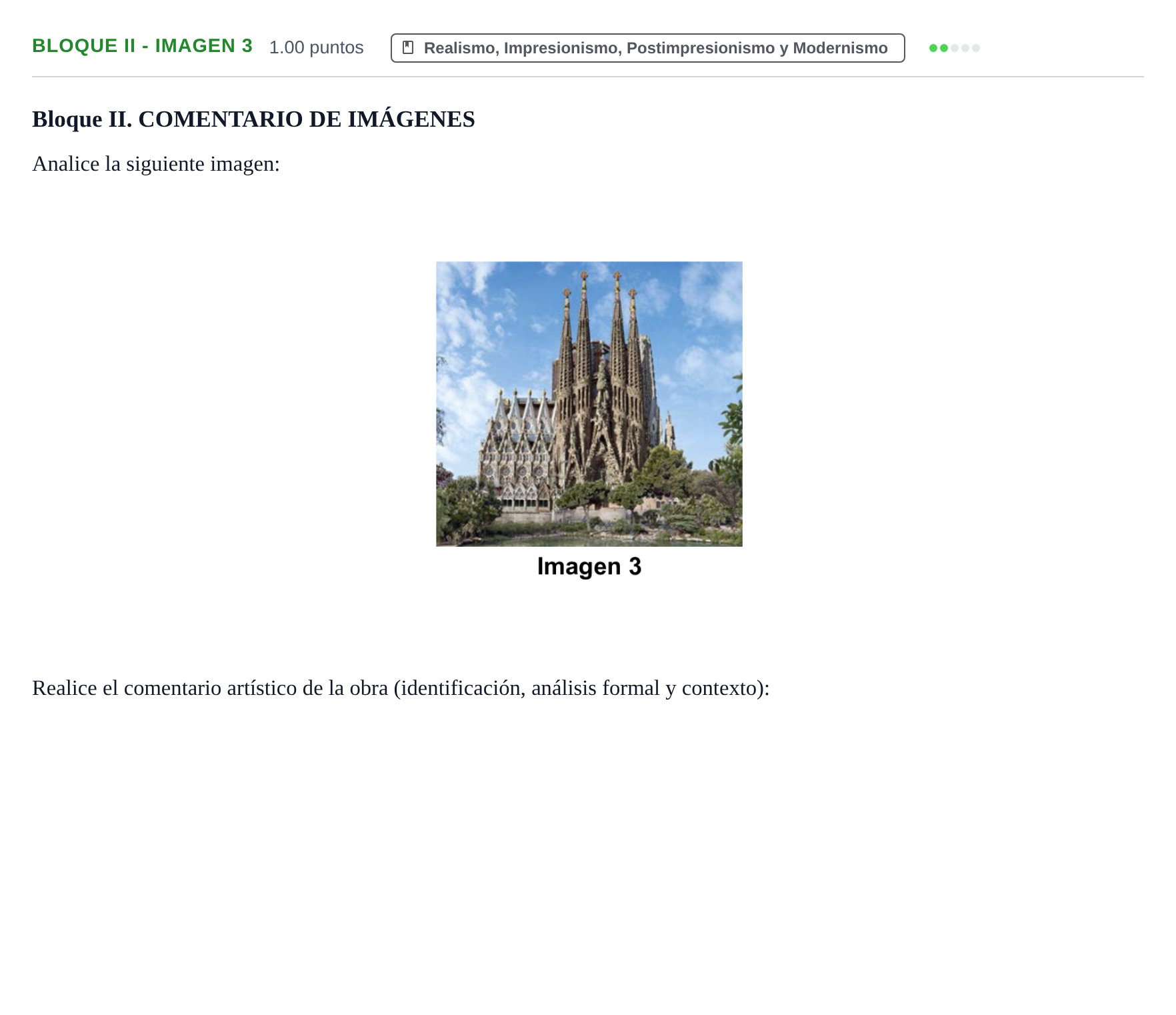Image resolution: width=1176 pixels, height=1015 pixels.
Task: Select the BLOQUE II - IMAGEN 3 heading
Action: 142,46
